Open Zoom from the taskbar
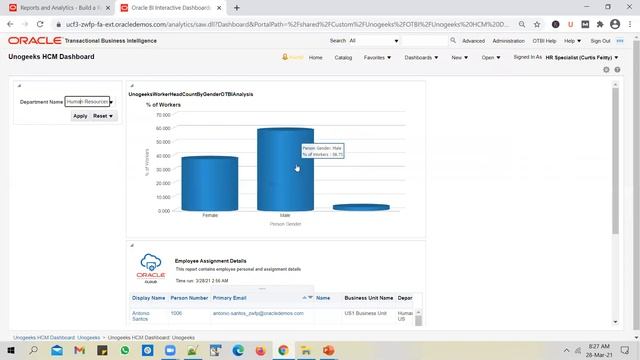Screen dimensions: 640x360 click(x=170, y=350)
